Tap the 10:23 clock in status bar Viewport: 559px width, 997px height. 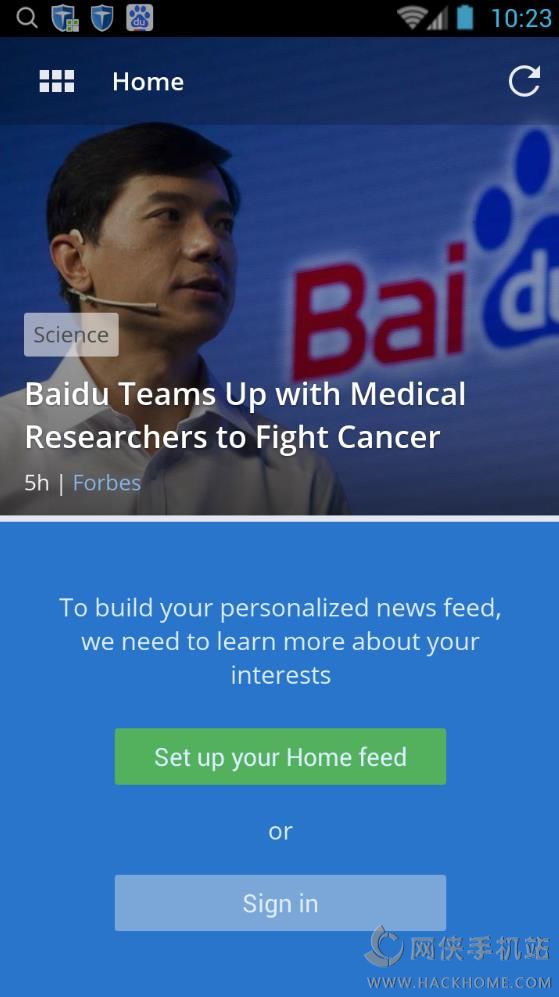click(x=521, y=18)
